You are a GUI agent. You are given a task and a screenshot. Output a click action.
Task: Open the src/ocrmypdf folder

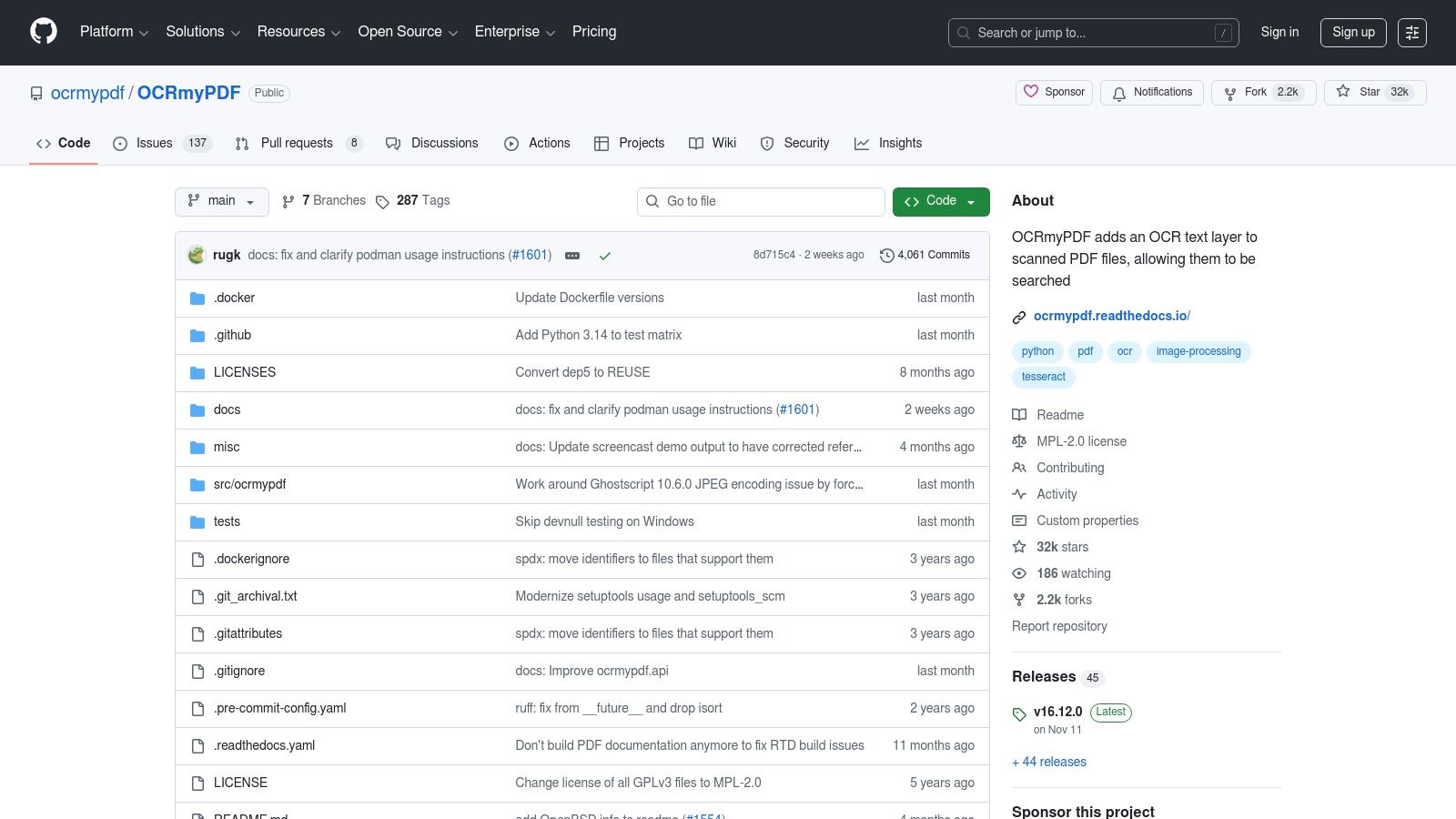[249, 484]
